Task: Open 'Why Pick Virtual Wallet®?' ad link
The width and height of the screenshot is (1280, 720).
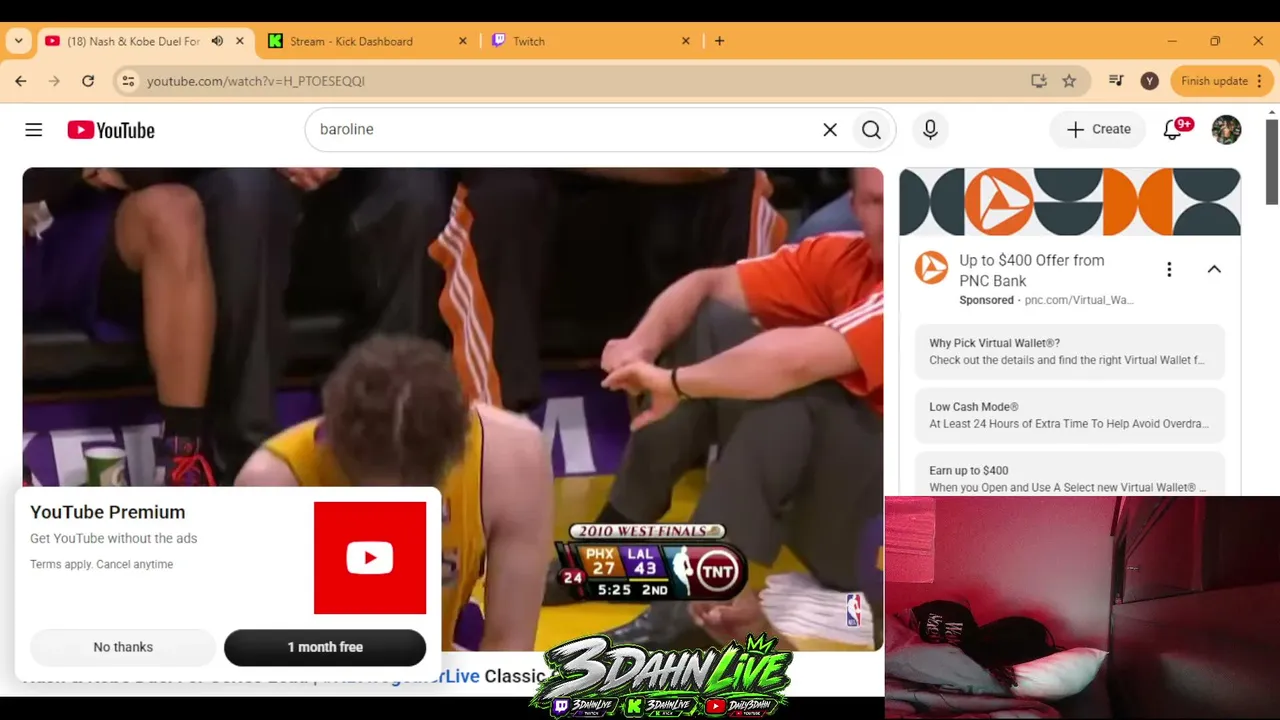Action: (1070, 352)
